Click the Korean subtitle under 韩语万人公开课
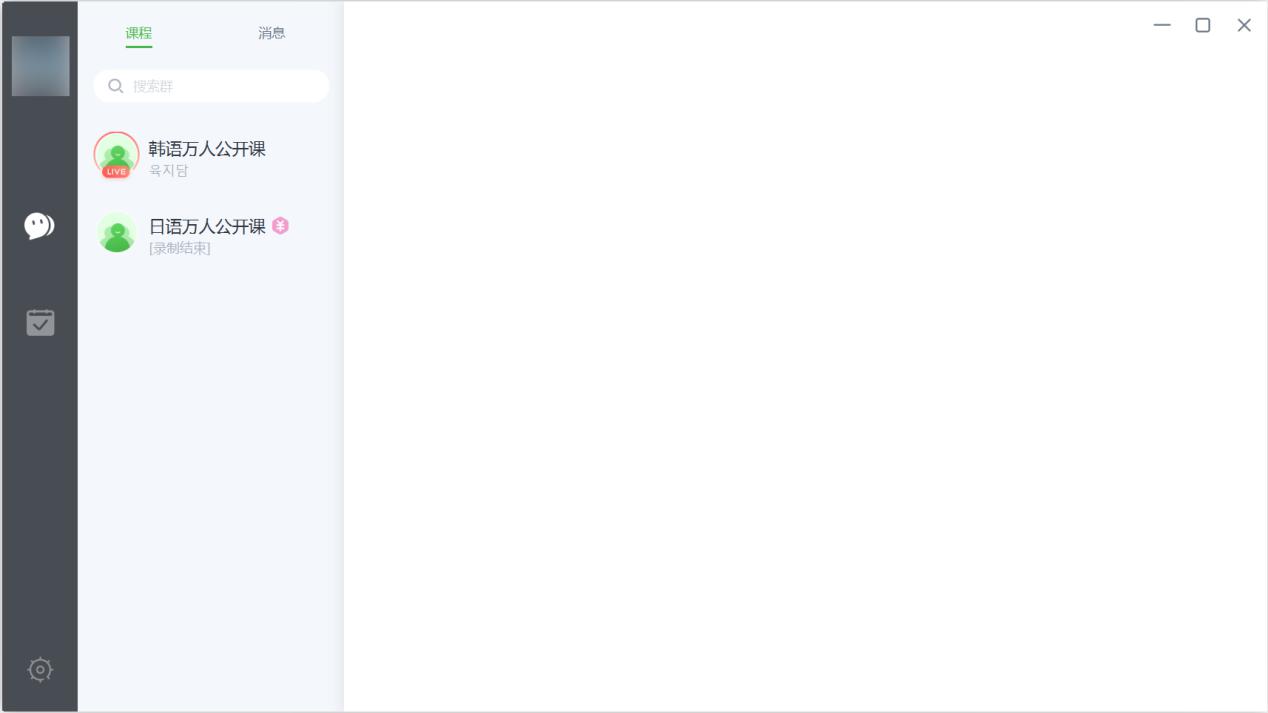This screenshot has width=1268, height=713. tap(168, 171)
